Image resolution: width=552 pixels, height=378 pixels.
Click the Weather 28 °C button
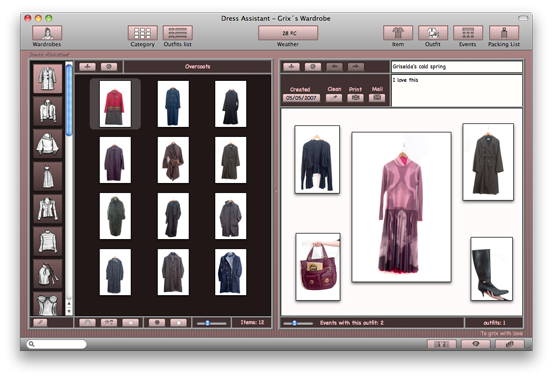tap(288, 33)
